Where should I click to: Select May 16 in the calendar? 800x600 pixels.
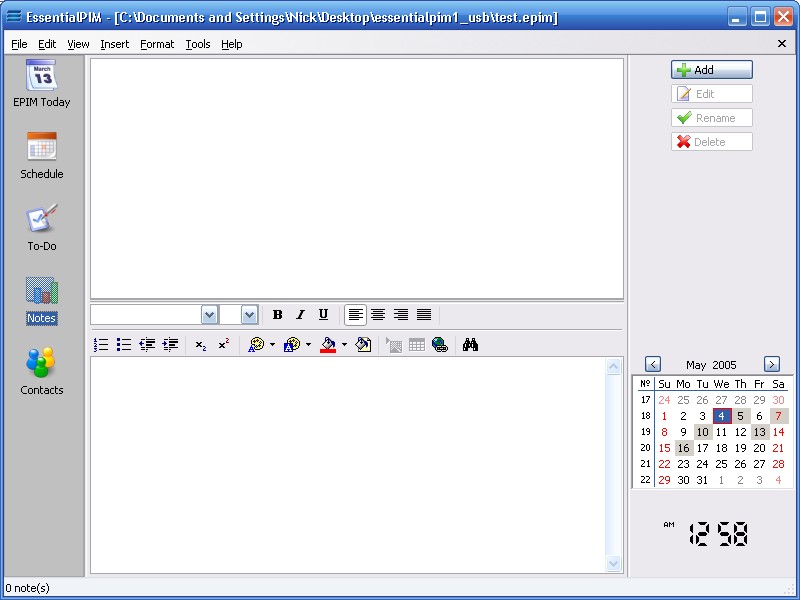point(683,448)
